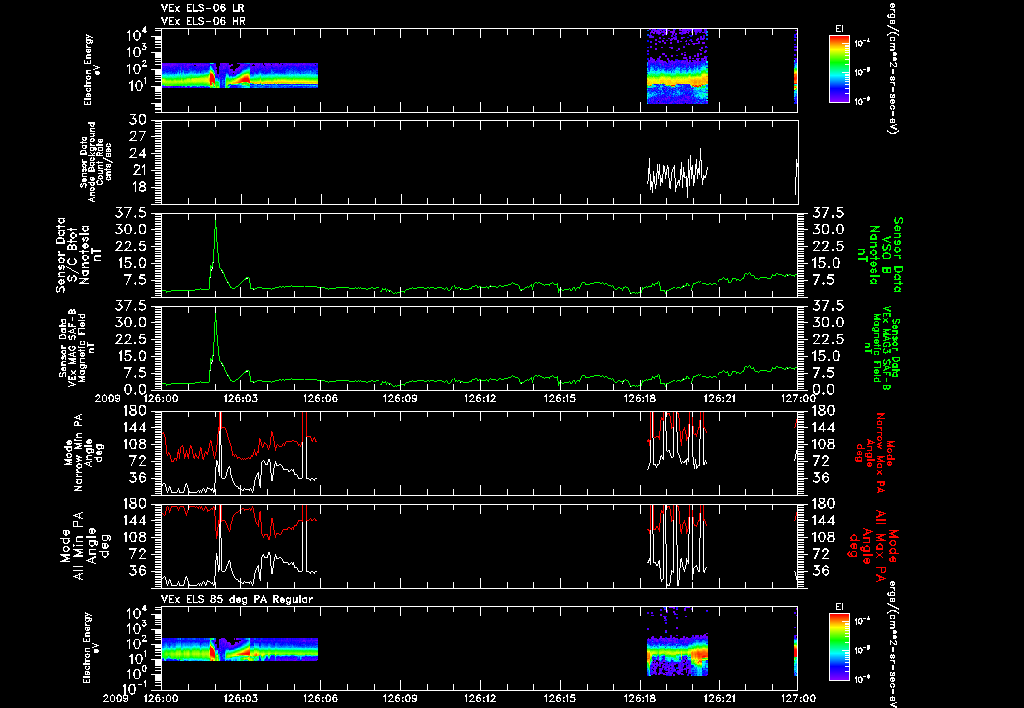This screenshot has width=1024, height=708.
Task: Click the top electron energy color bar
Action: point(839,69)
